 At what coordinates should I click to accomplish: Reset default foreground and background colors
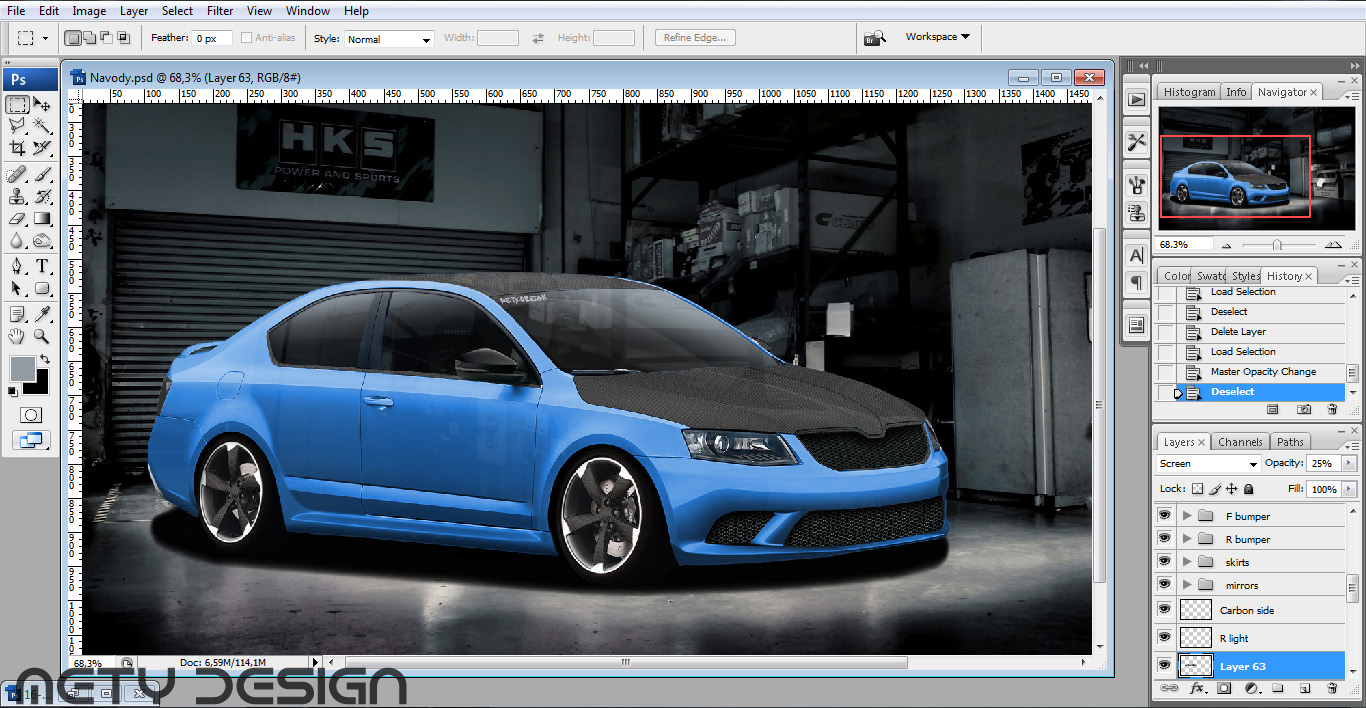14,391
